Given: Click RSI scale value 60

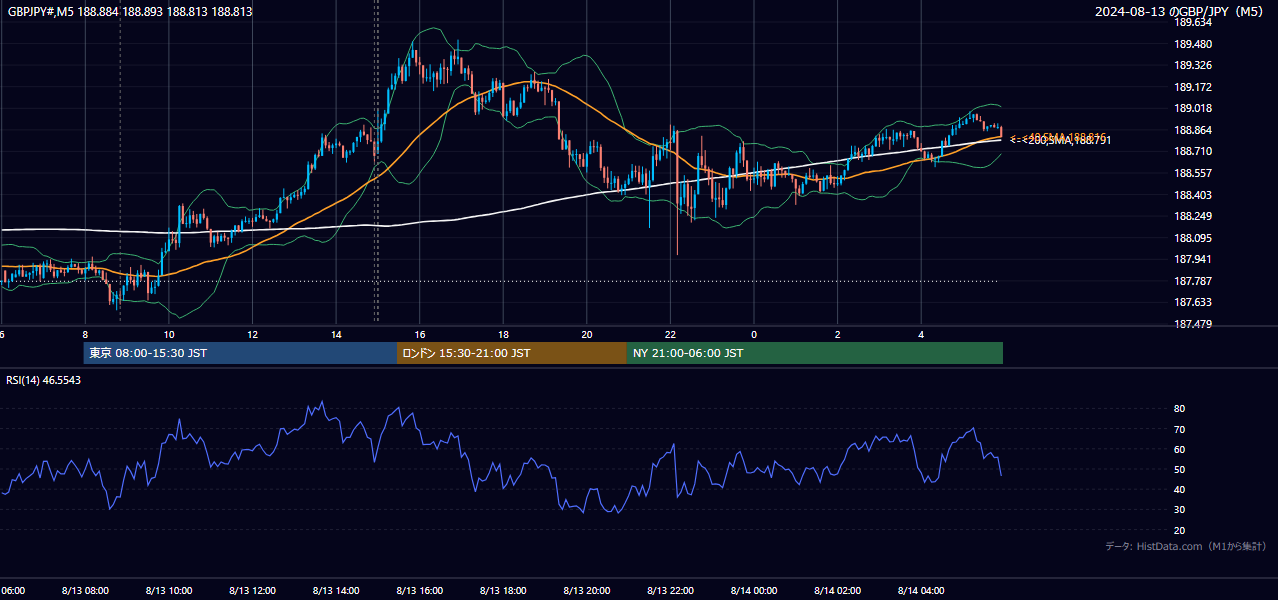Looking at the screenshot, I should (x=1179, y=449).
